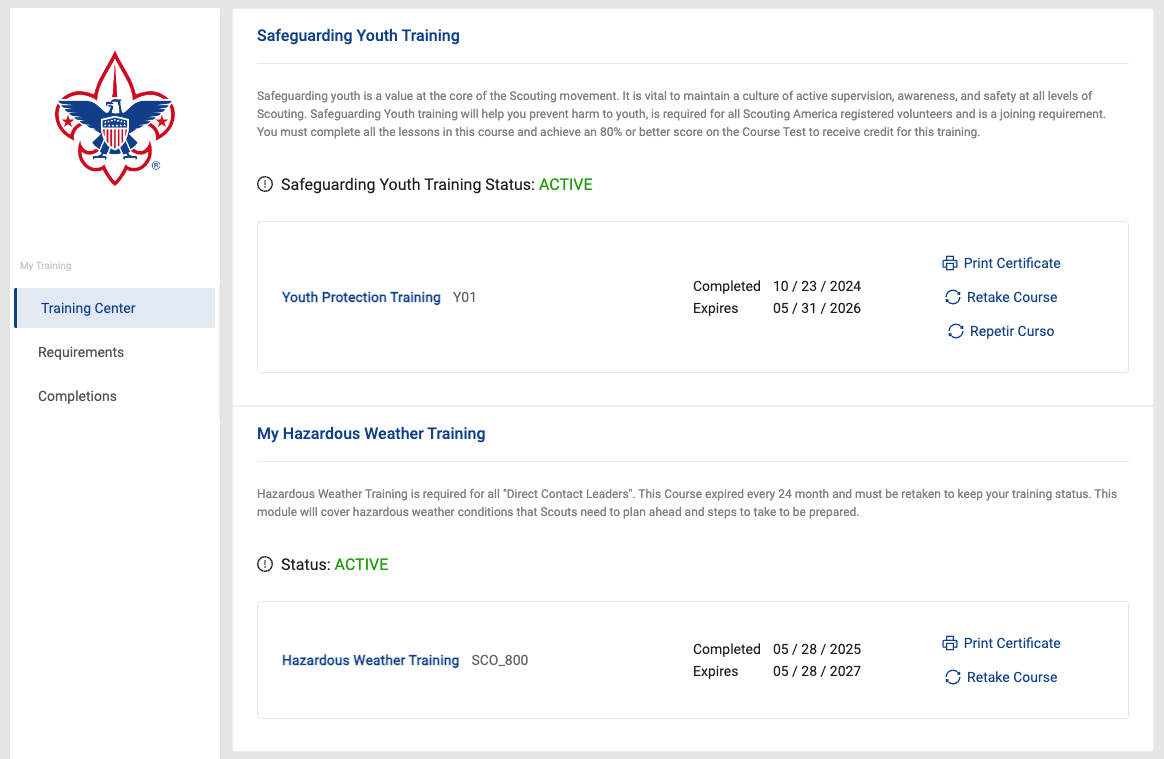Image resolution: width=1164 pixels, height=759 pixels.
Task: Click the completed date 05 / 28 / 2025
Action: (x=817, y=649)
